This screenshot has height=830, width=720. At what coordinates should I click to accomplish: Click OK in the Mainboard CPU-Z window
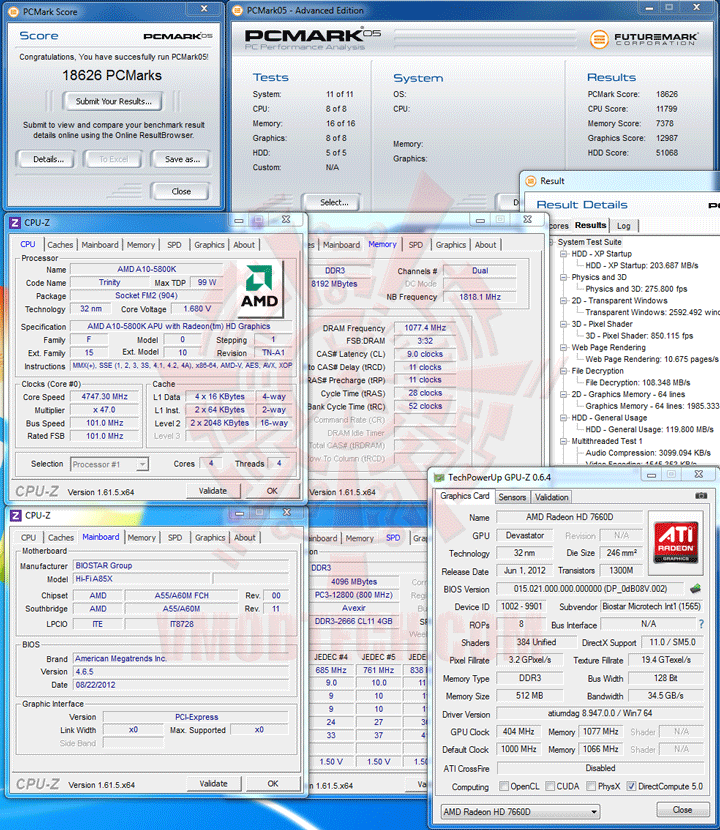tap(273, 784)
